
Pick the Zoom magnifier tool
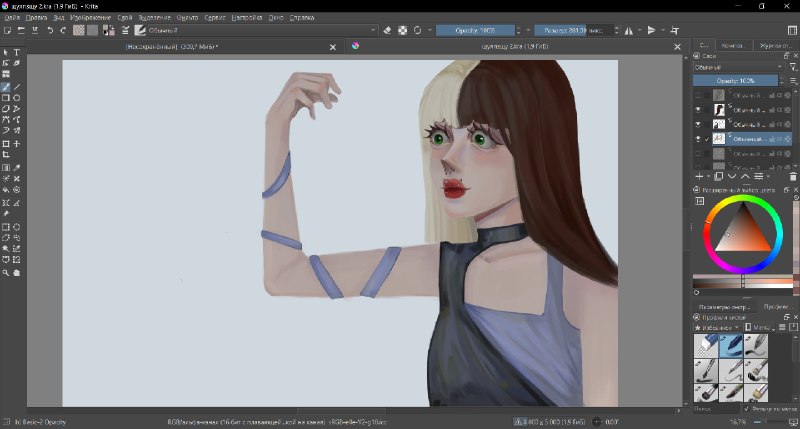(x=6, y=273)
